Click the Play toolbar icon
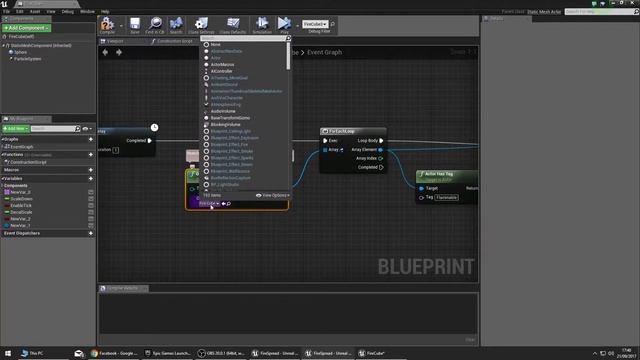Screen dimensions: 640x360 [x=284, y=24]
